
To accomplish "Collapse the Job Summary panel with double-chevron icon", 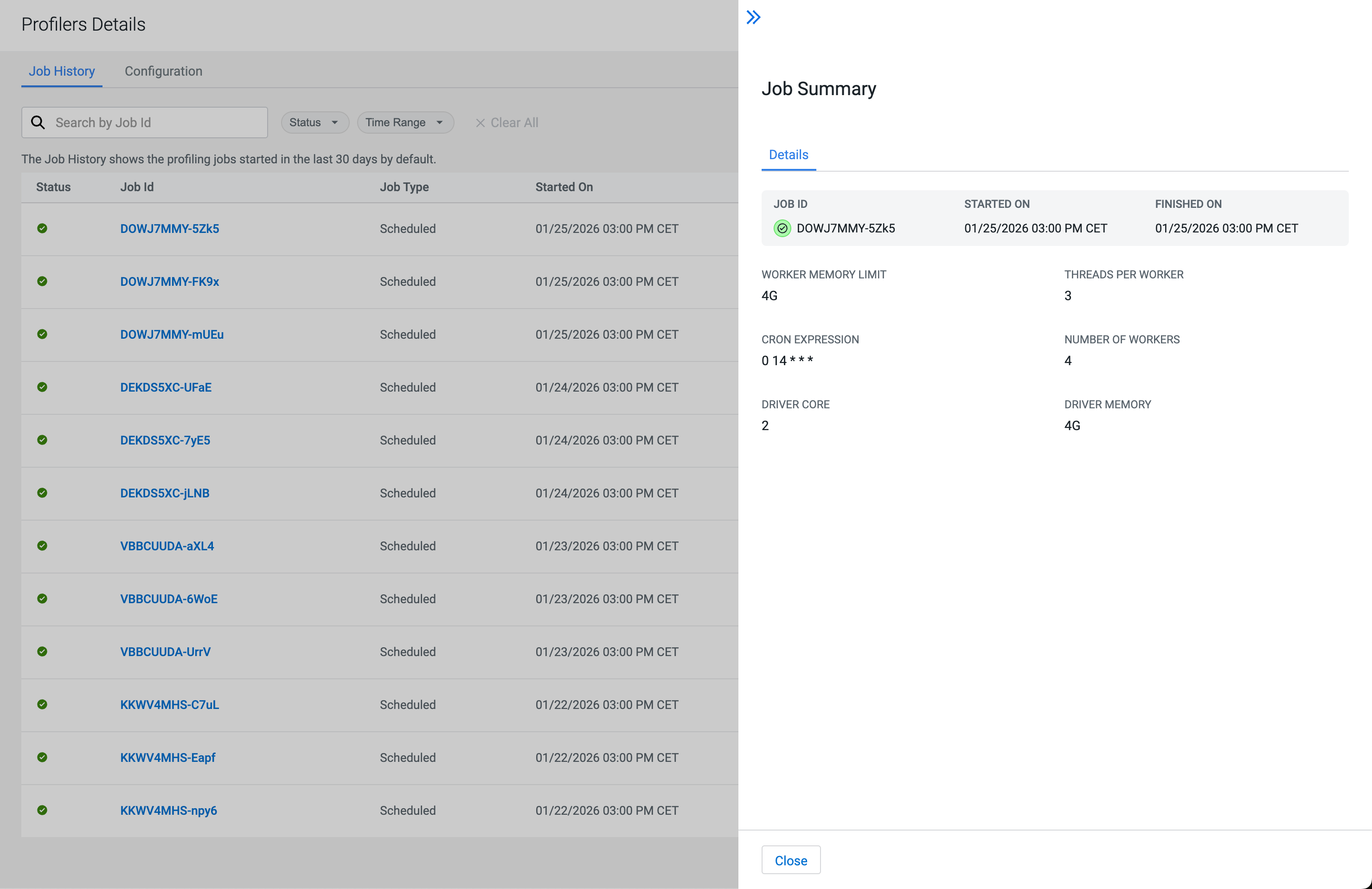I will [x=753, y=17].
